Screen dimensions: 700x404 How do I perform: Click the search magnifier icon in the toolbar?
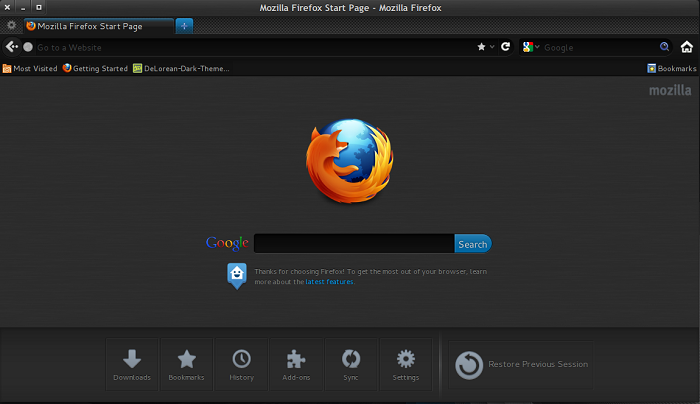664,47
